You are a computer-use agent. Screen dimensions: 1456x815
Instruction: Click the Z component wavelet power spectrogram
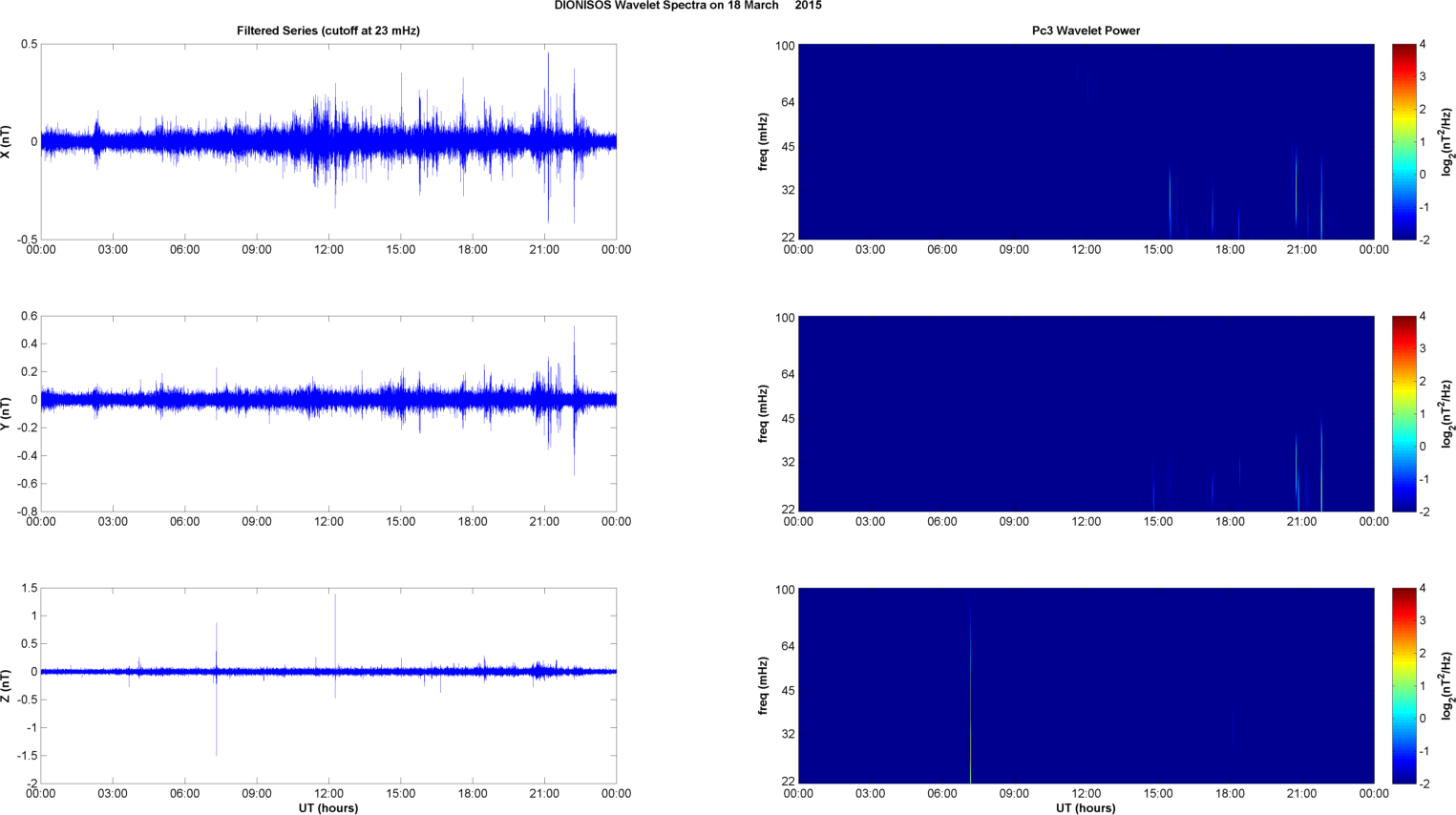tap(1086, 685)
